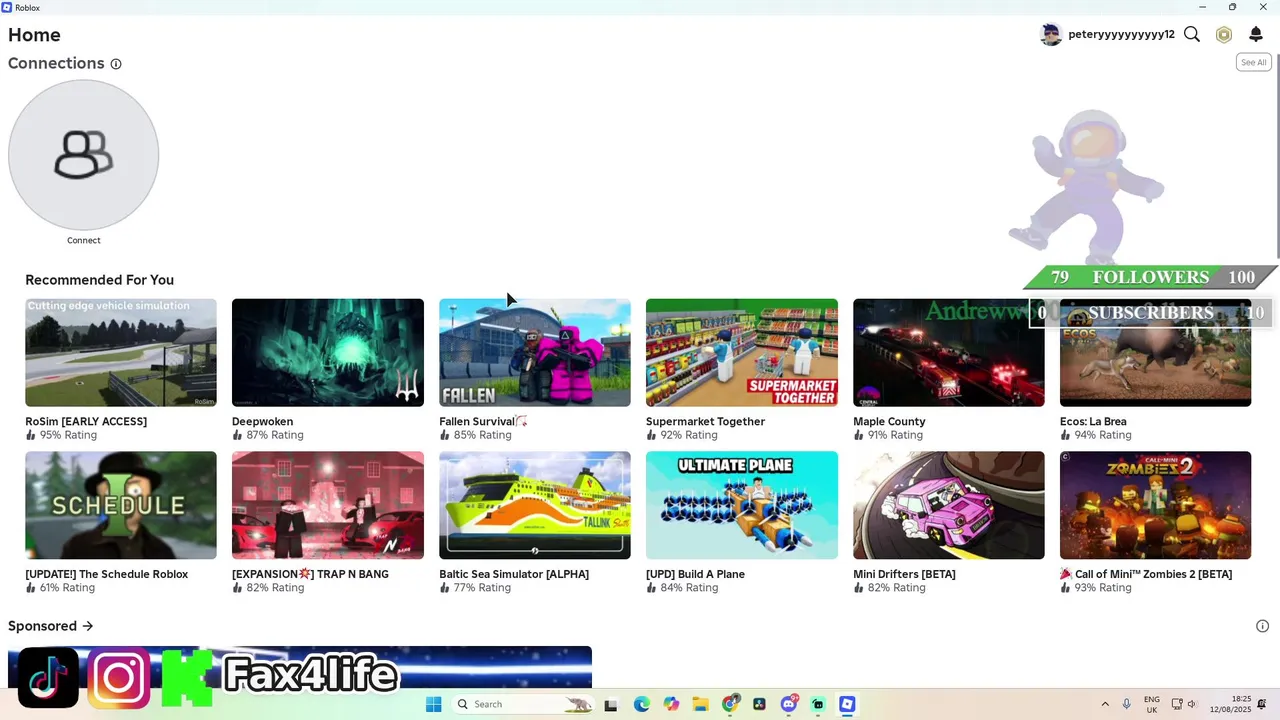
Task: Open the Mini Drifters [BETA] thumbnail
Action: point(949,505)
